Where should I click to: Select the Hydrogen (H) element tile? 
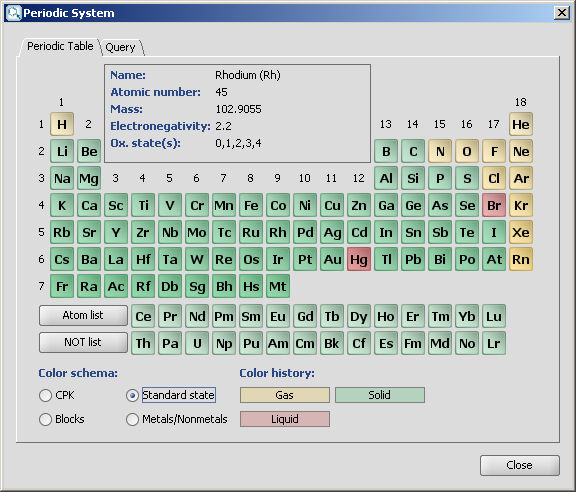(x=62, y=124)
